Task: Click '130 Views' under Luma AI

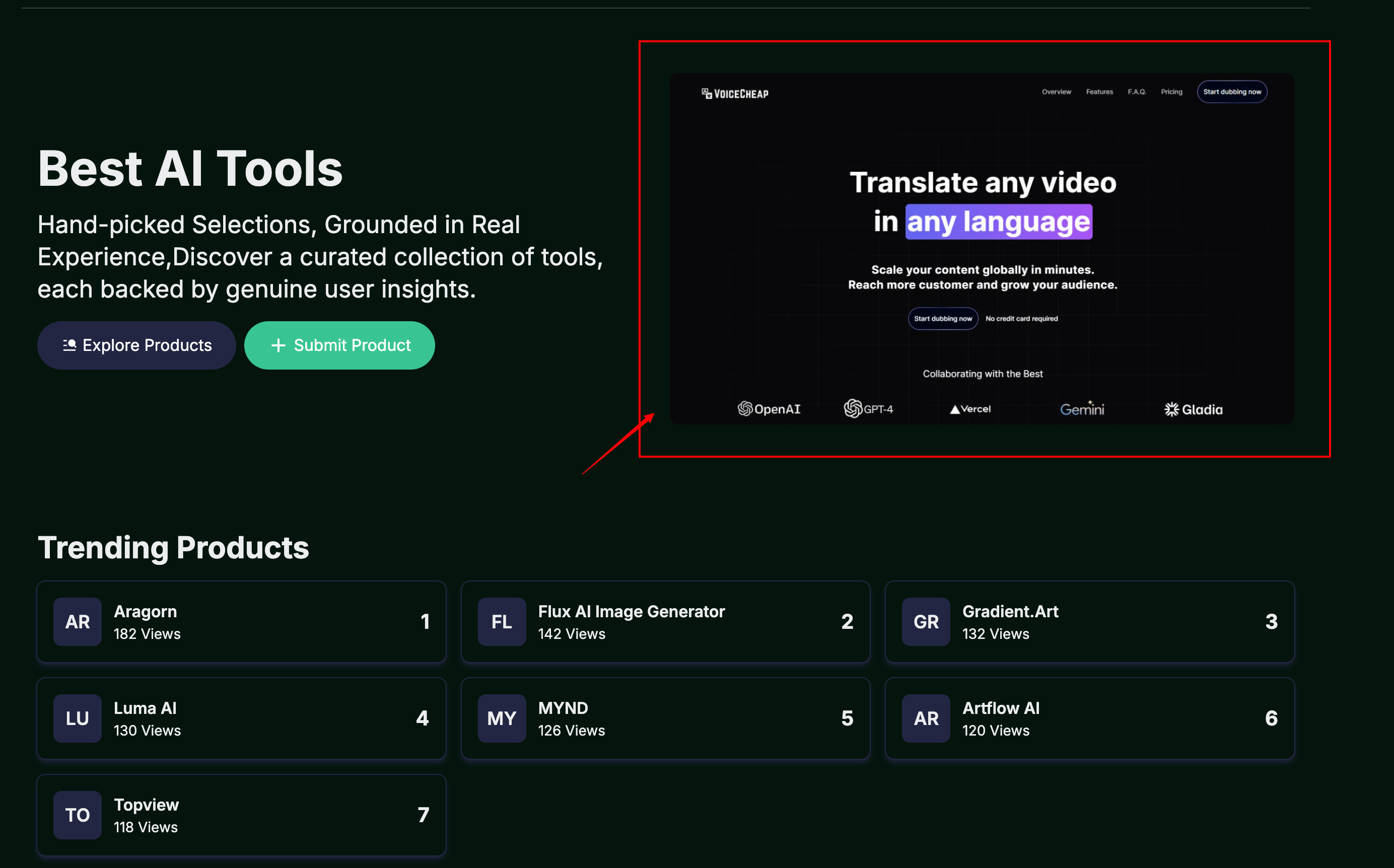Action: (147, 730)
